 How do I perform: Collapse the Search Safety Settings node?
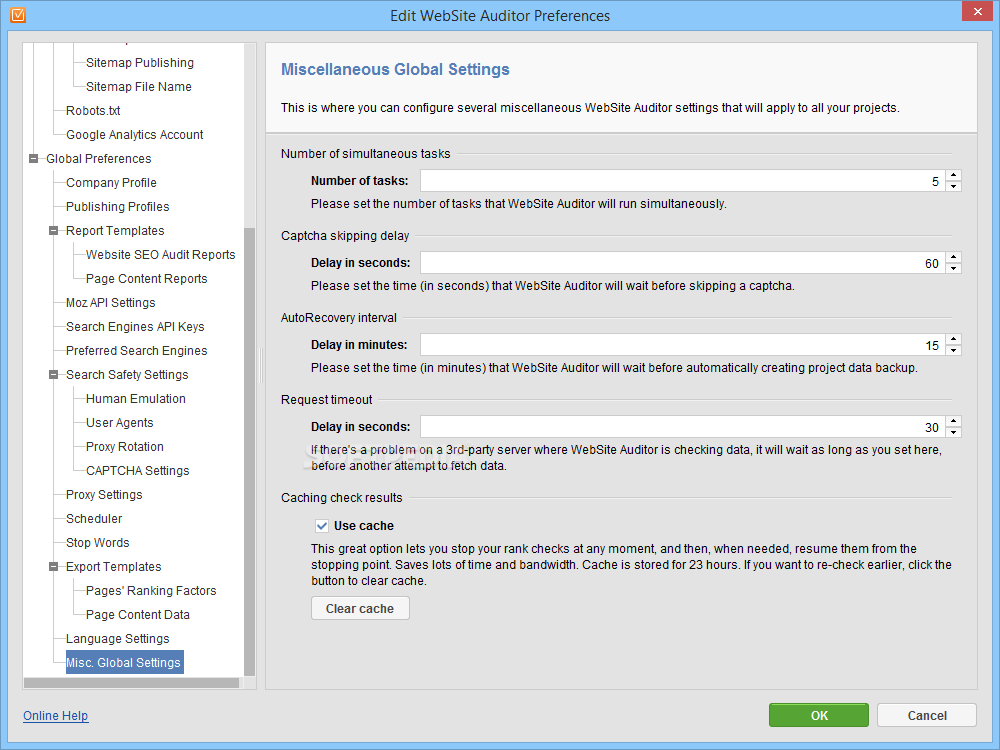(x=54, y=375)
